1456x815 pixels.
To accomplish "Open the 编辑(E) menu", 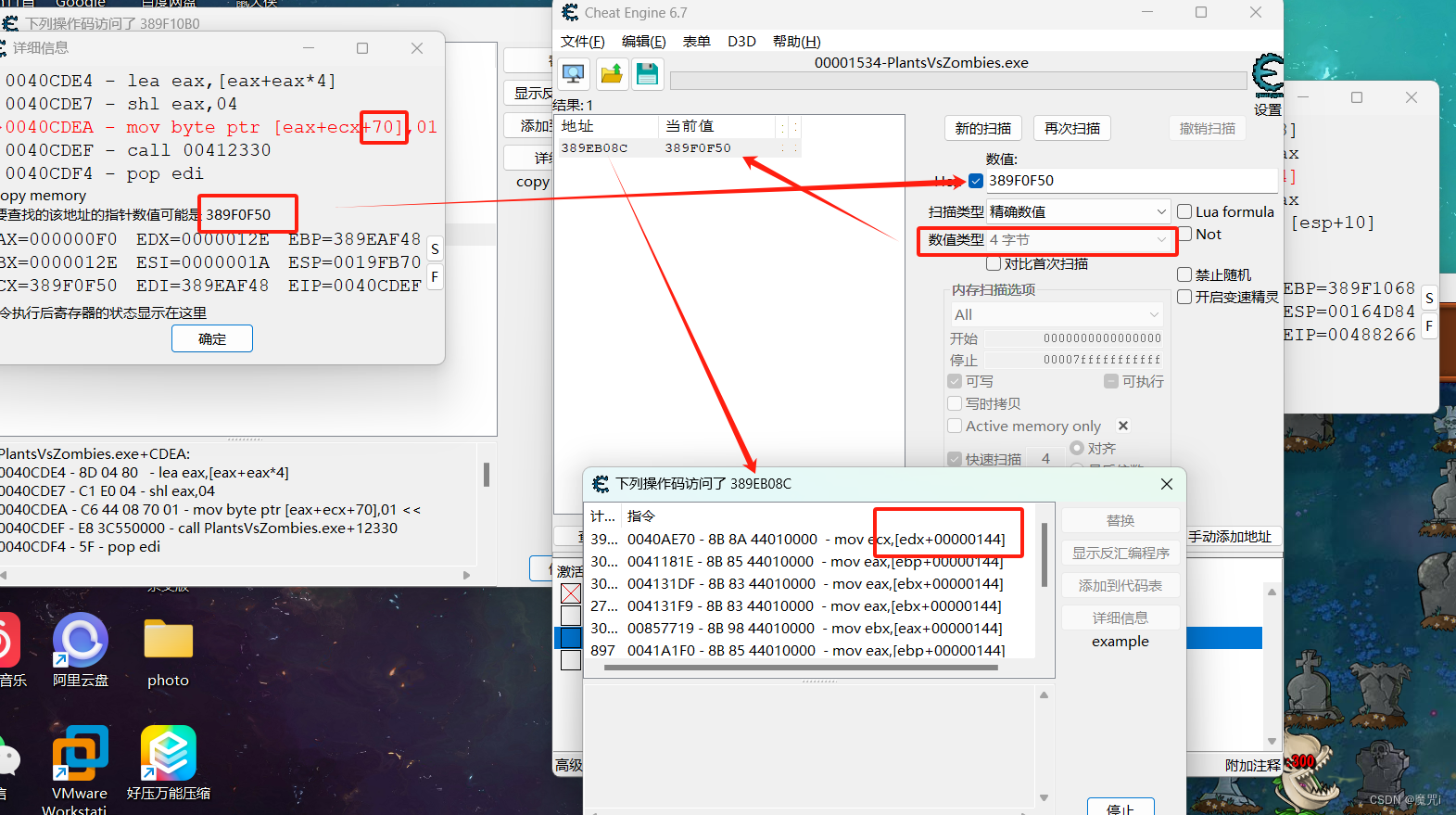I will tap(644, 42).
